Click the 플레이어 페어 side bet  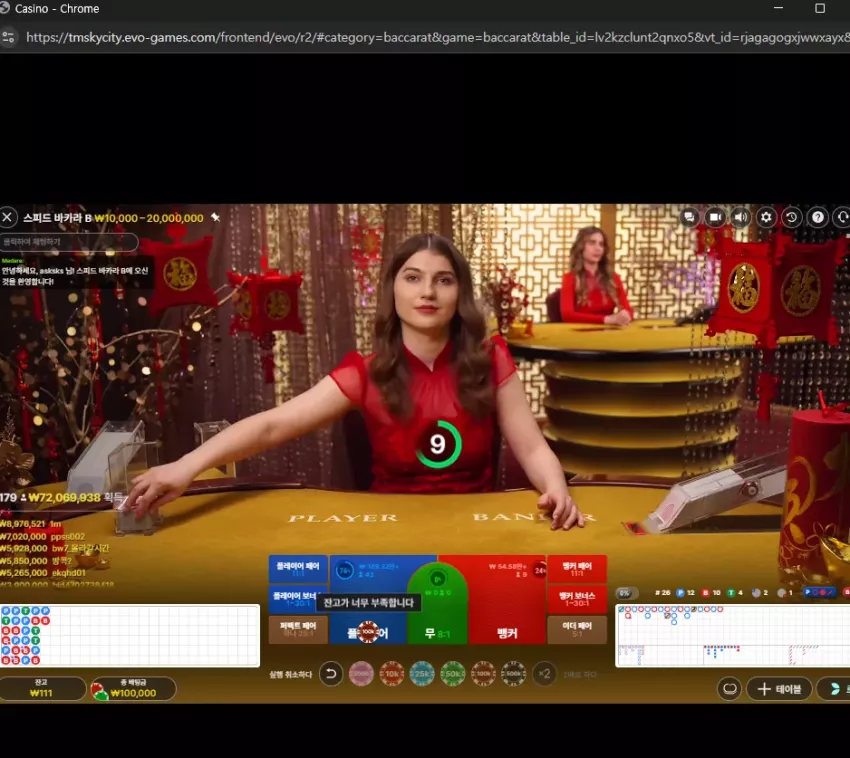pyautogui.click(x=298, y=569)
